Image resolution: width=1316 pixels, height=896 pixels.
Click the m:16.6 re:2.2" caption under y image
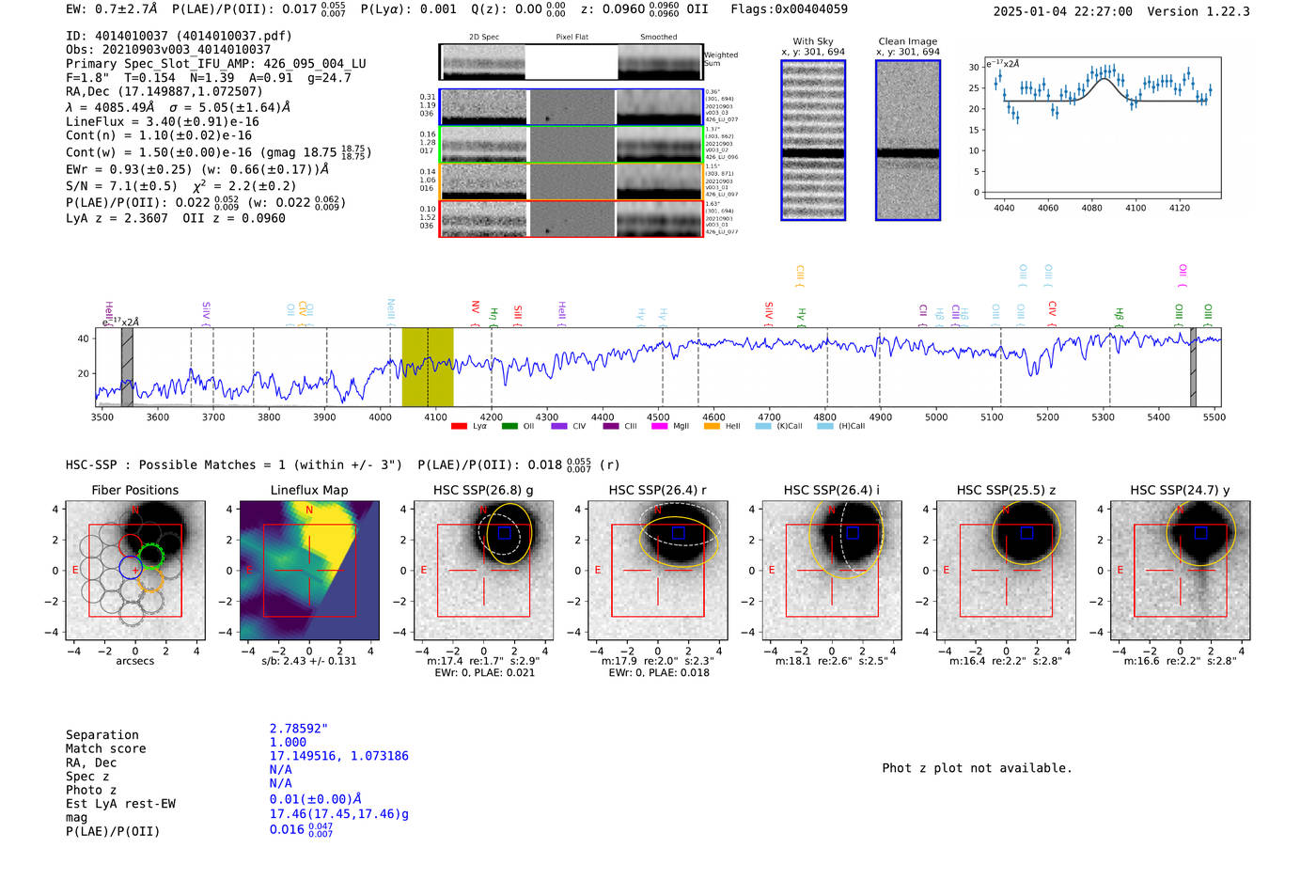[1181, 661]
